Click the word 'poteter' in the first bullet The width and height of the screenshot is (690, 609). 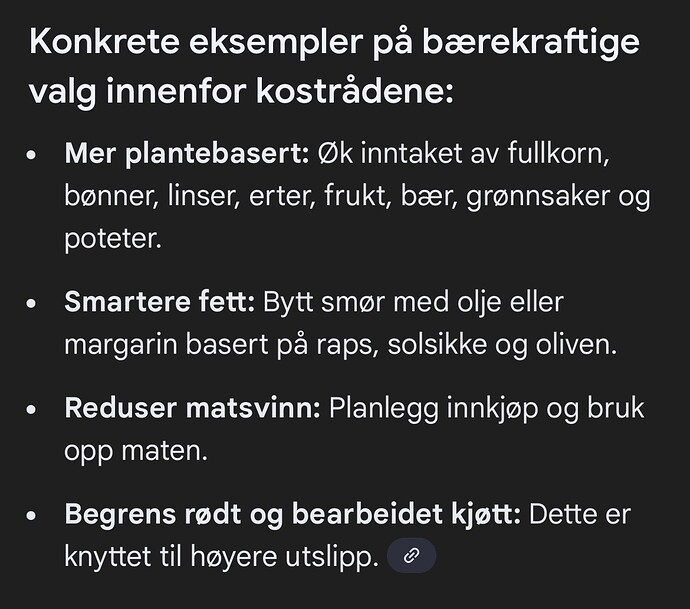[111, 240]
